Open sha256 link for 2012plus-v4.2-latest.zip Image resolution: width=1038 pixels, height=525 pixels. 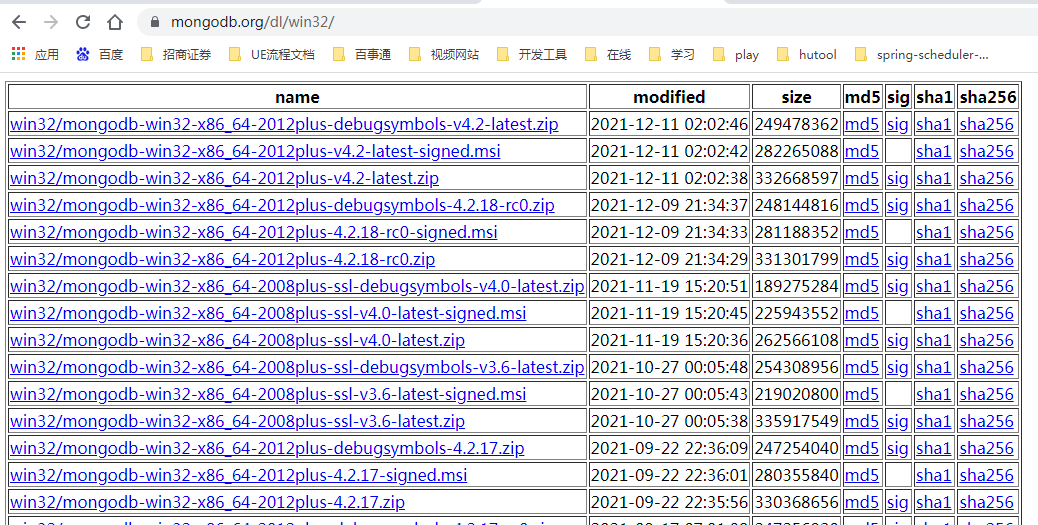pos(986,178)
